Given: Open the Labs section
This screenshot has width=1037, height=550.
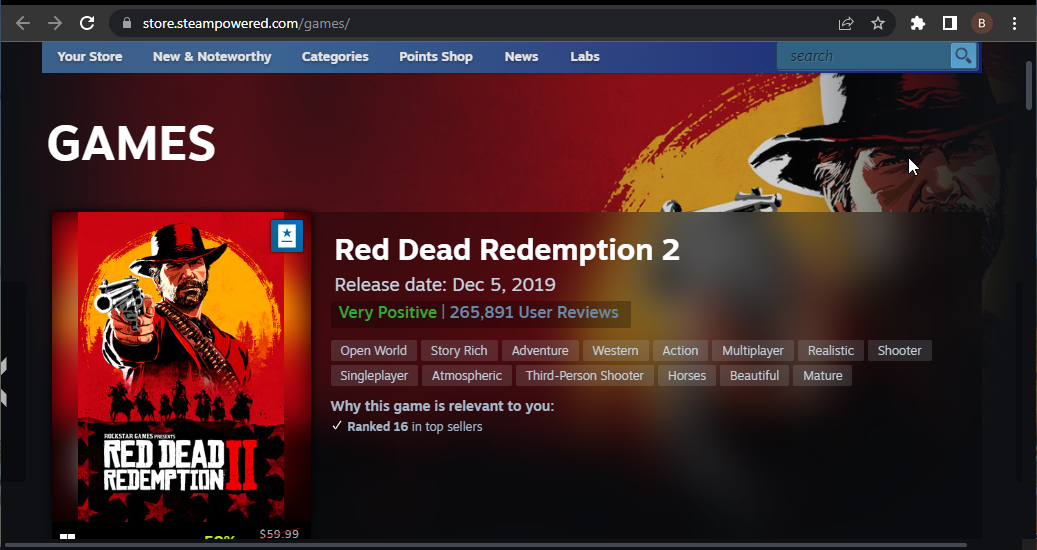Looking at the screenshot, I should [x=585, y=57].
